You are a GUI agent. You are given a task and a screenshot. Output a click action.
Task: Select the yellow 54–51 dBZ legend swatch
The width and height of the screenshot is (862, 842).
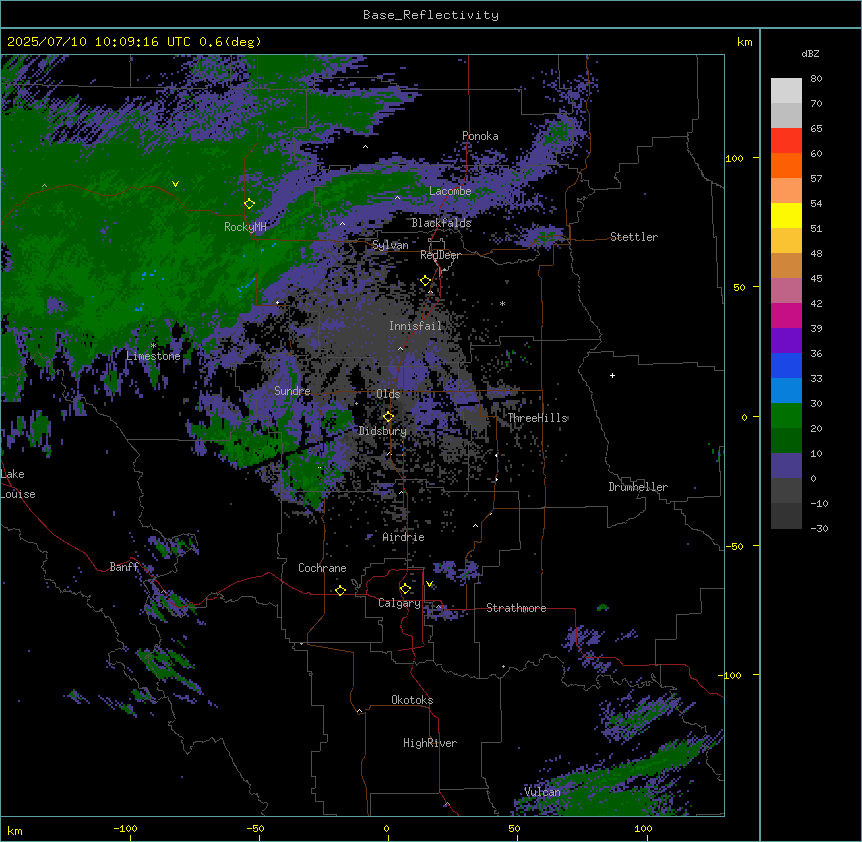click(786, 216)
